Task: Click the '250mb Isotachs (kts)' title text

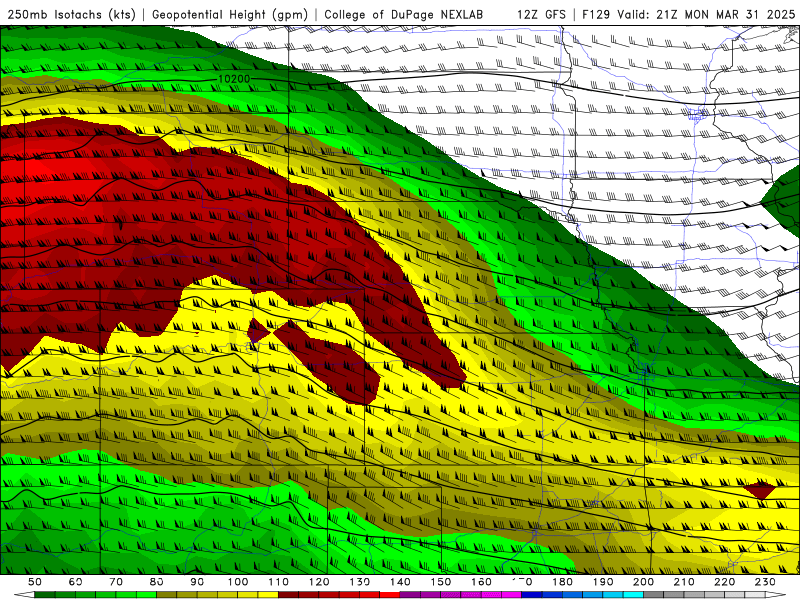Action: [72, 14]
